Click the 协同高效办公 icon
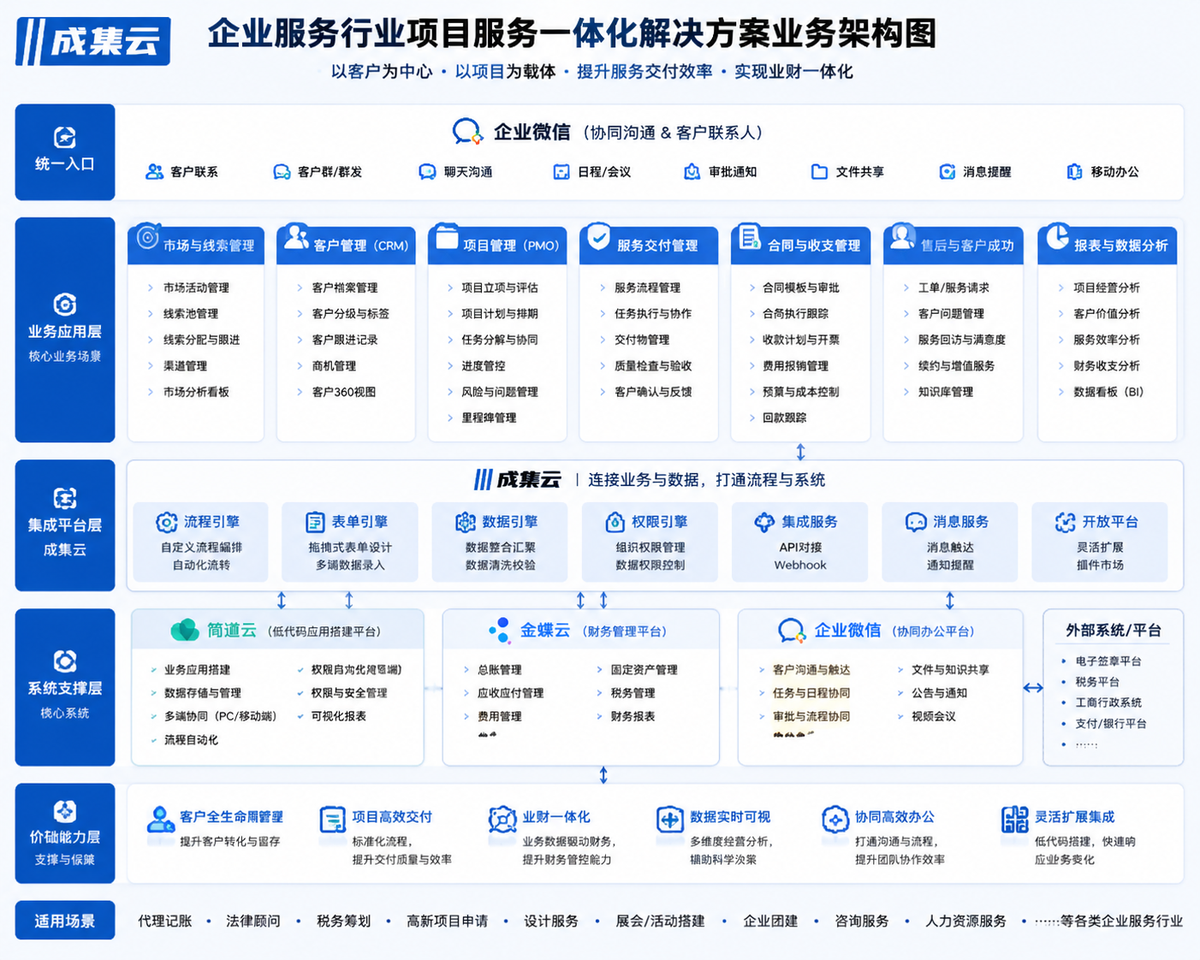The width and height of the screenshot is (1200, 960). tap(835, 819)
